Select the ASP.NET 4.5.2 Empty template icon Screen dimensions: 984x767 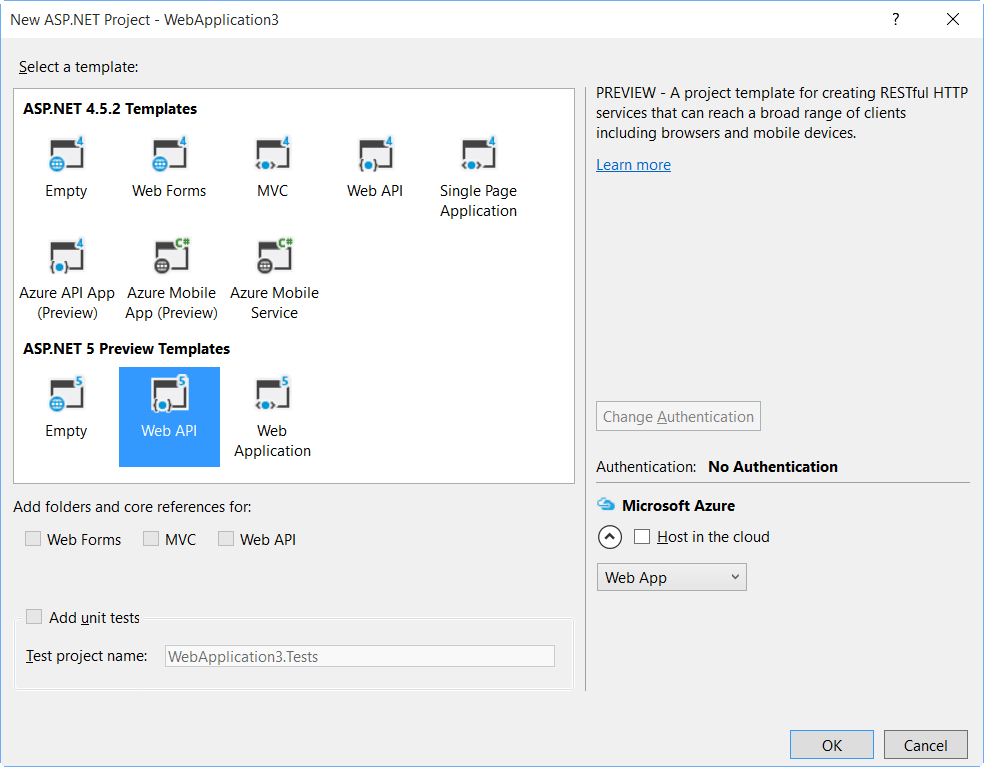click(66, 154)
